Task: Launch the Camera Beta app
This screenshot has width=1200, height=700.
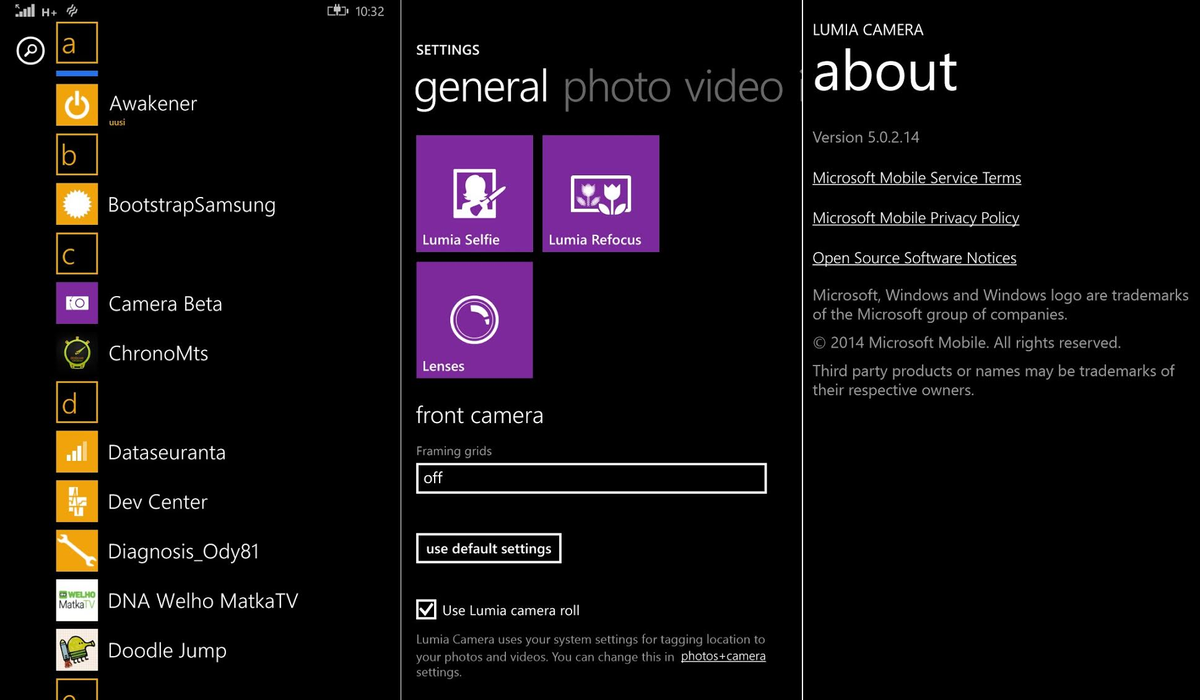Action: click(77, 303)
